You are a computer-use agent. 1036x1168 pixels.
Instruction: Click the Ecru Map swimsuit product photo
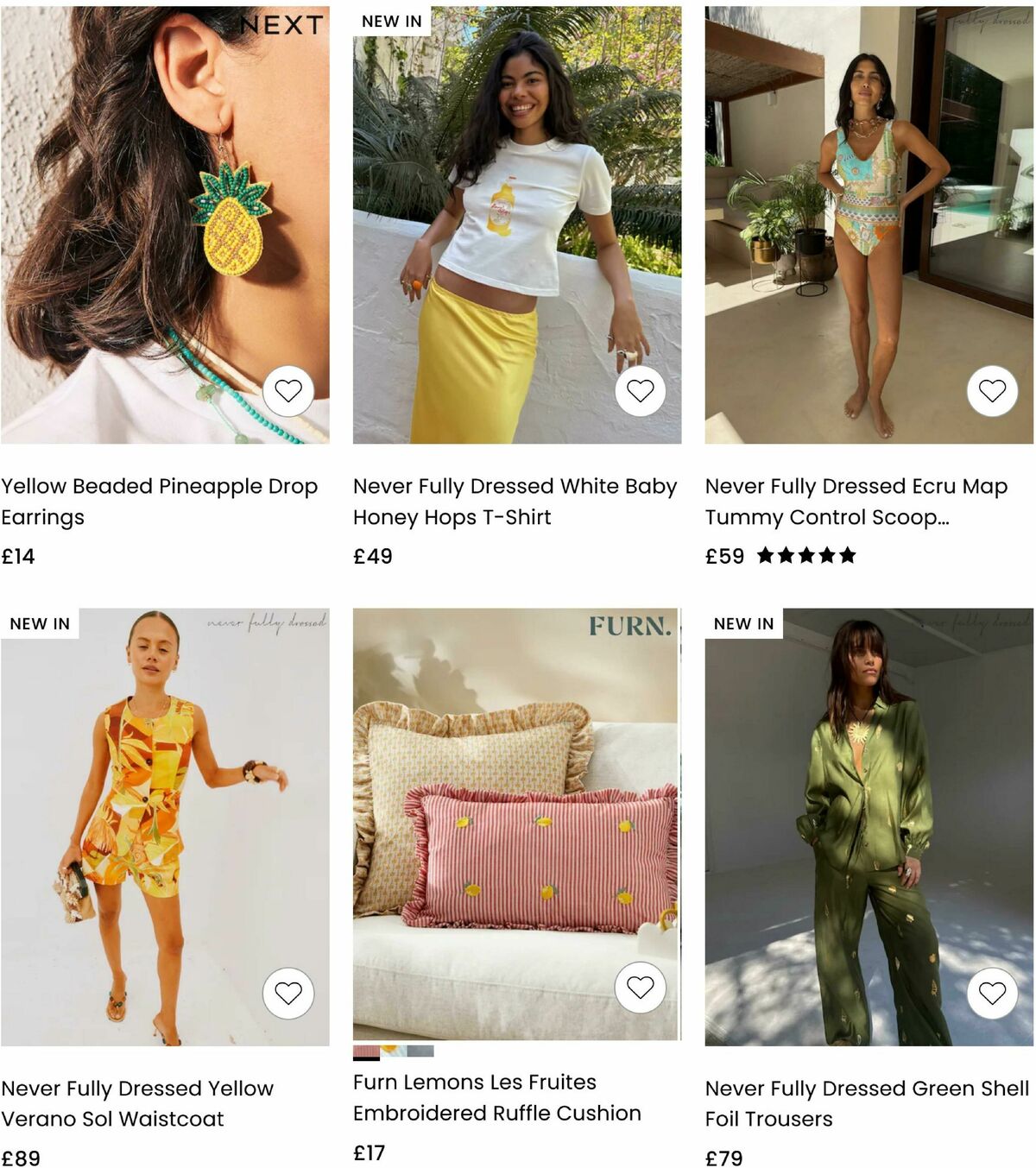tap(863, 224)
